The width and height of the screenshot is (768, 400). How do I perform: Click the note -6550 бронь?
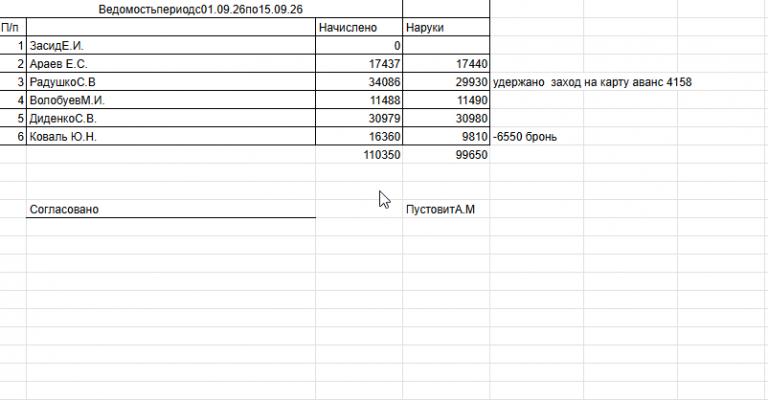click(525, 137)
